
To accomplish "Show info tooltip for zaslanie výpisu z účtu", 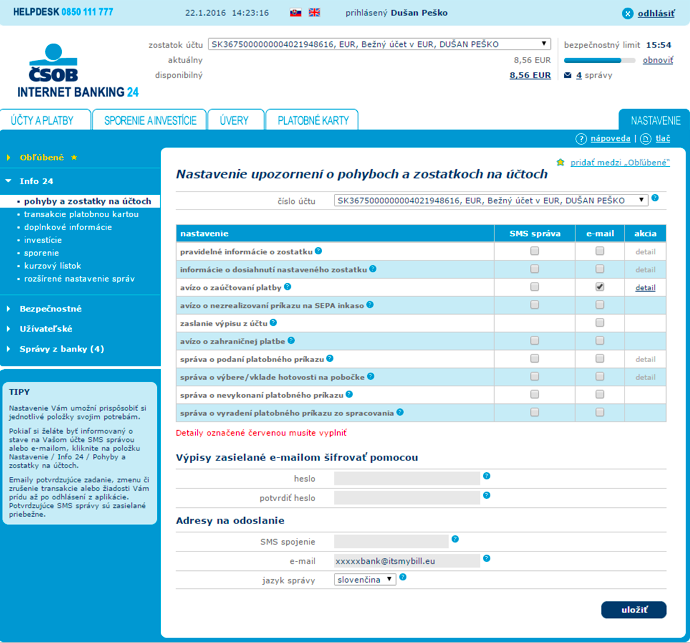I will click(x=273, y=323).
